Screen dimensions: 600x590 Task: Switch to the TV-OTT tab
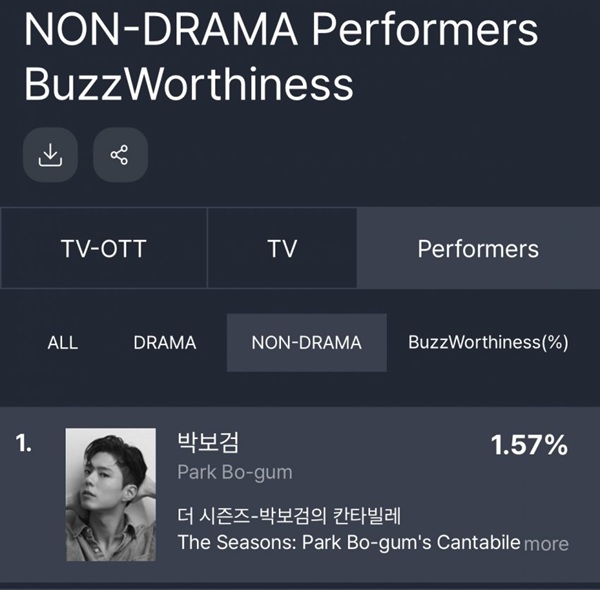[x=104, y=248]
